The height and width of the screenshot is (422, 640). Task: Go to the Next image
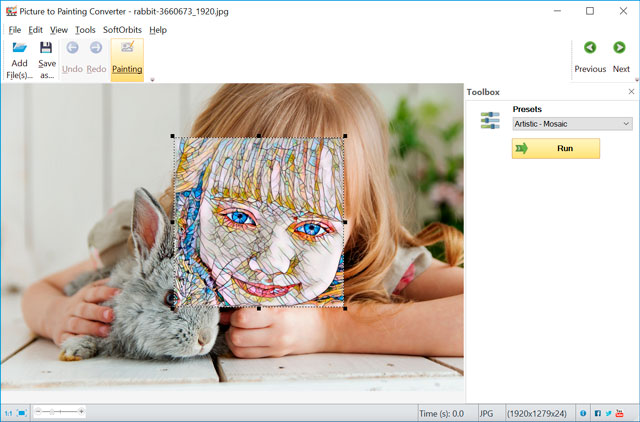tap(621, 48)
